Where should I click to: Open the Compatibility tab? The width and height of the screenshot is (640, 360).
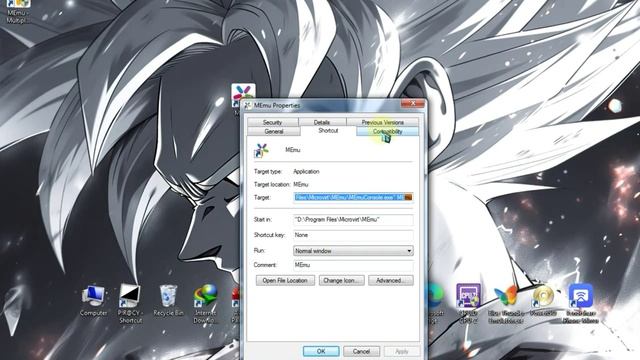pos(387,131)
